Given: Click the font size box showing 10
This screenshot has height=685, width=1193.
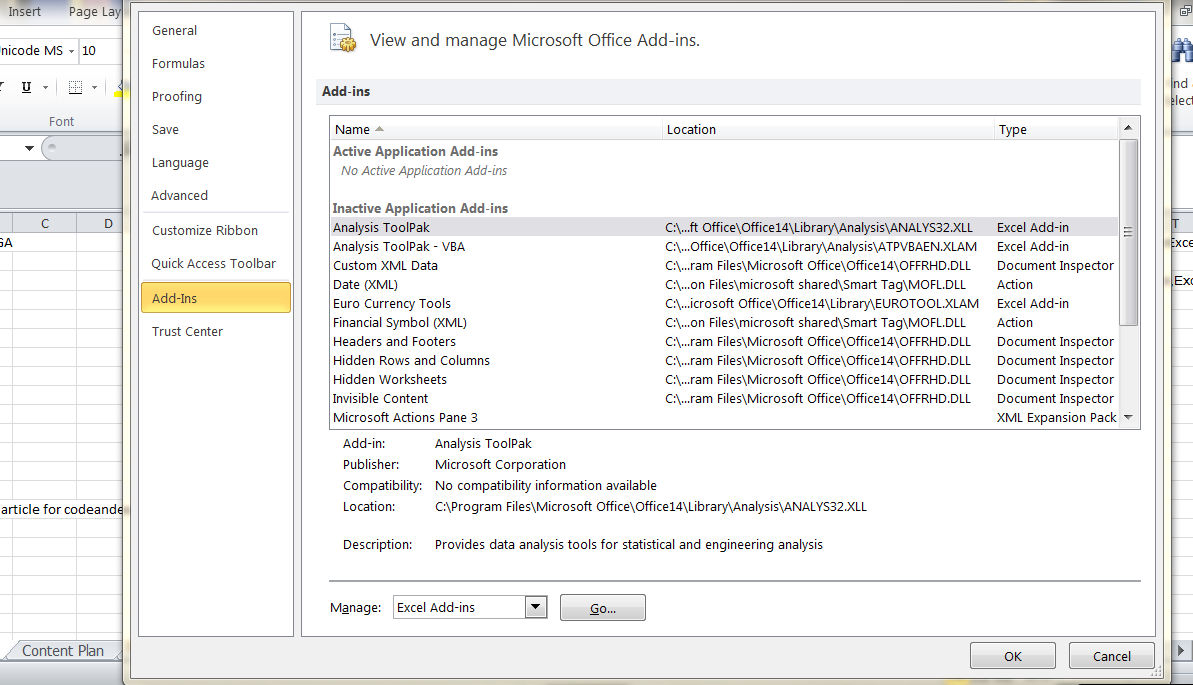Looking at the screenshot, I should 100,51.
